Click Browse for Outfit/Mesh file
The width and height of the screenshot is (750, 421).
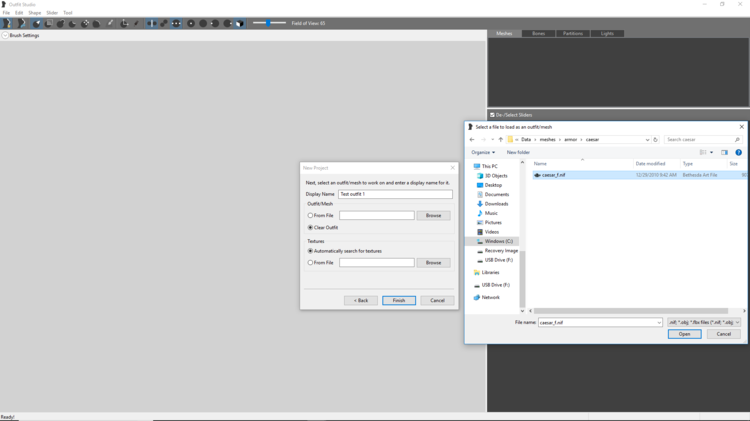tap(433, 215)
